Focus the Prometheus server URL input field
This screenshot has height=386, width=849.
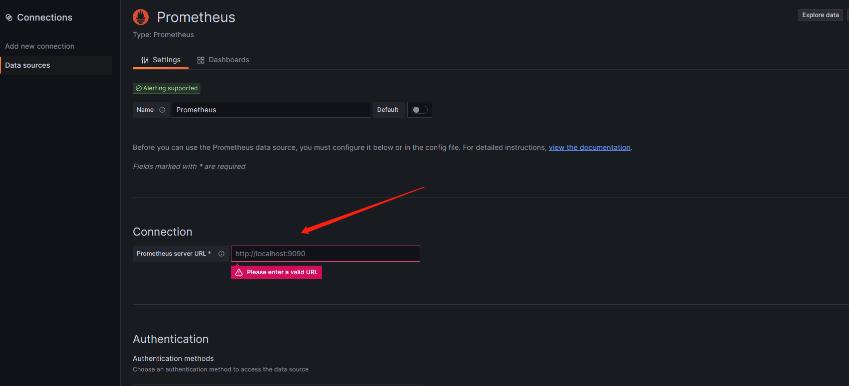[x=325, y=253]
